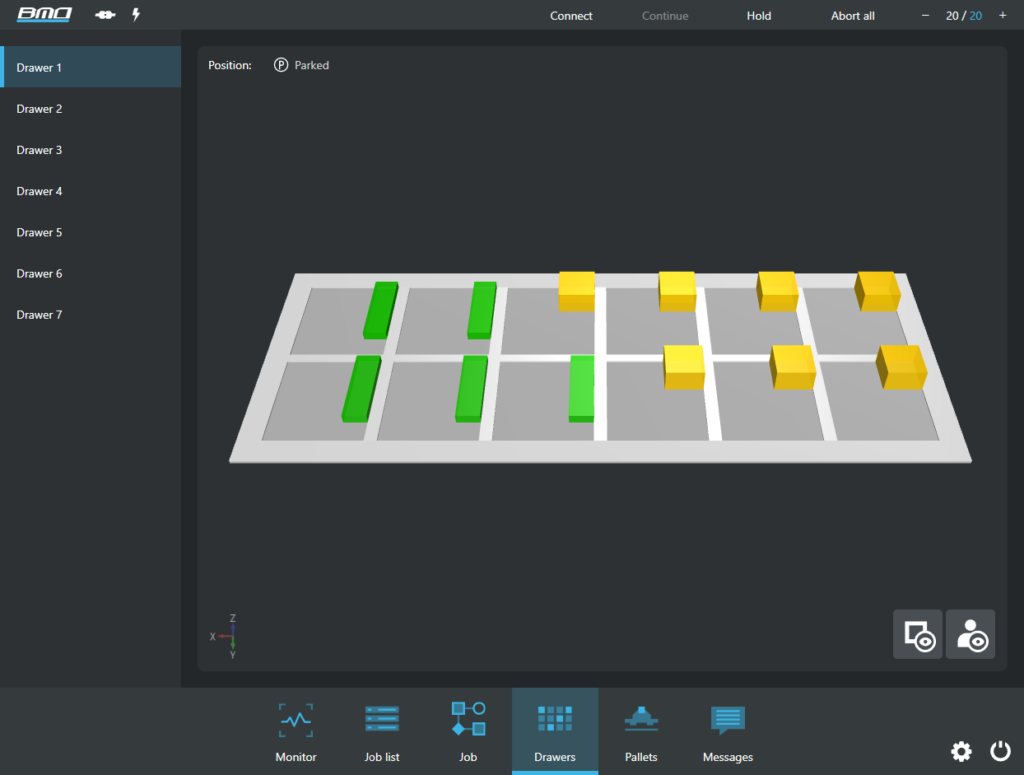Viewport: 1024px width, 775px height.
Task: Click the Hold button
Action: (759, 16)
